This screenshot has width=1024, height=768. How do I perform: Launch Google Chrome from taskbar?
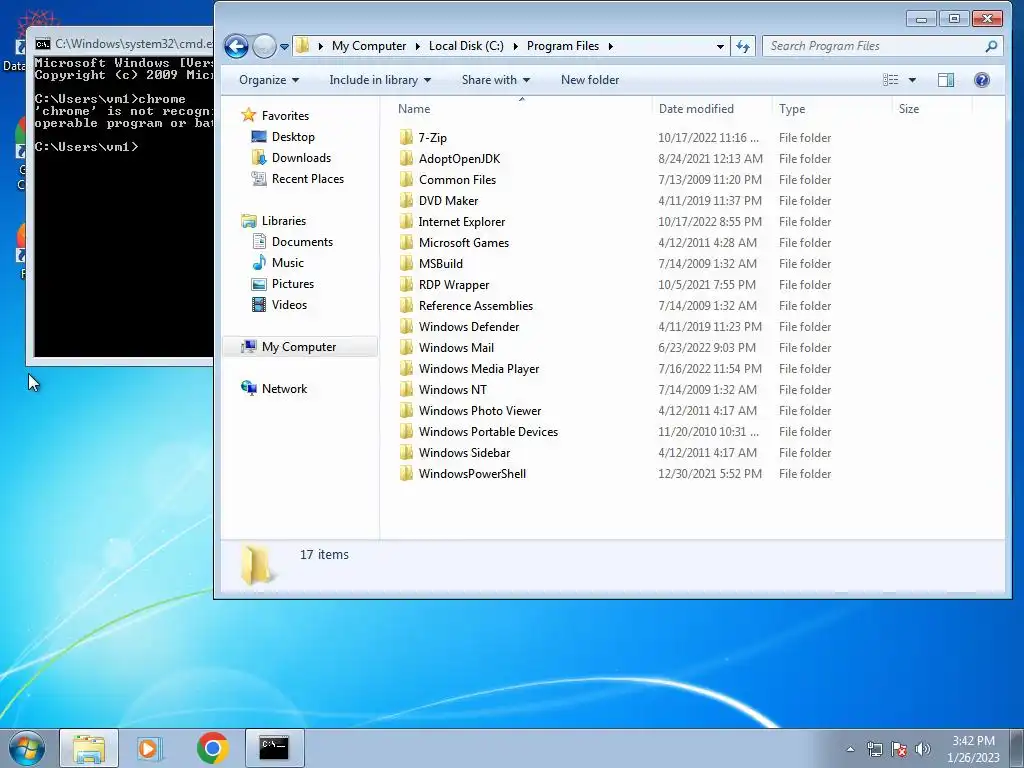click(212, 748)
